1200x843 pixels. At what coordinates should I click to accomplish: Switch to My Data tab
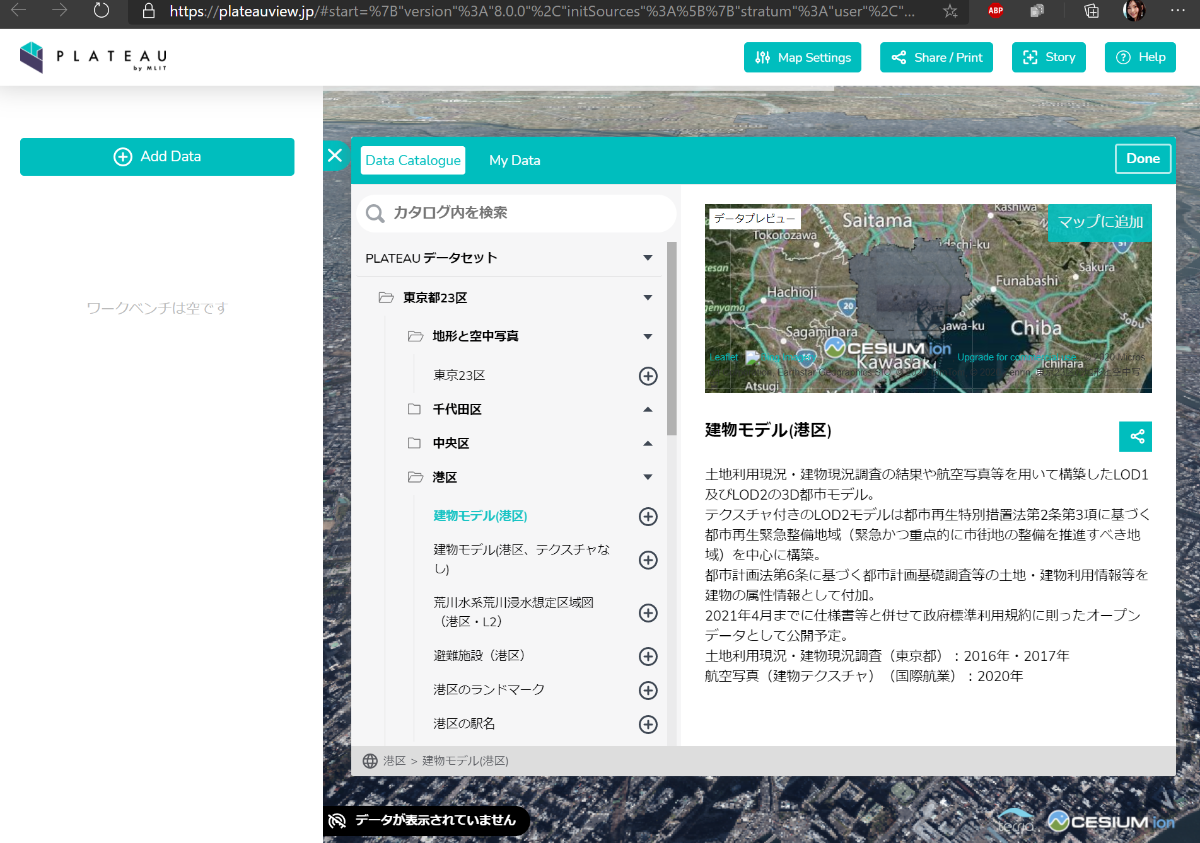515,160
